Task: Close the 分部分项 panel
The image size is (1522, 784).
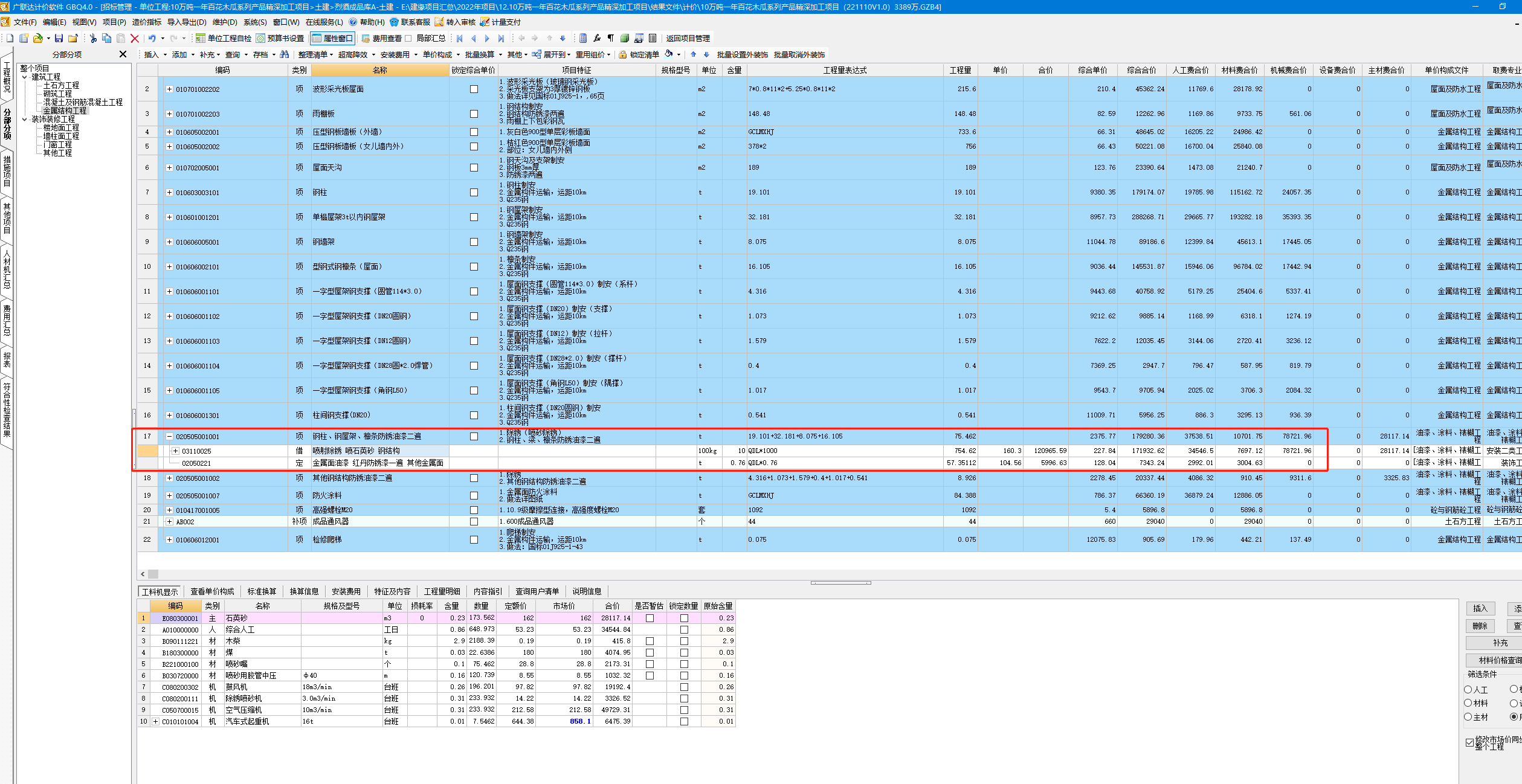Action: (x=123, y=54)
